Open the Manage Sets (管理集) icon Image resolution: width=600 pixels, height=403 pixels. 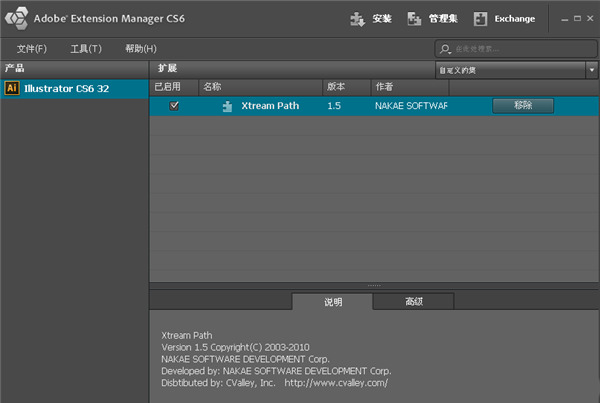click(414, 19)
